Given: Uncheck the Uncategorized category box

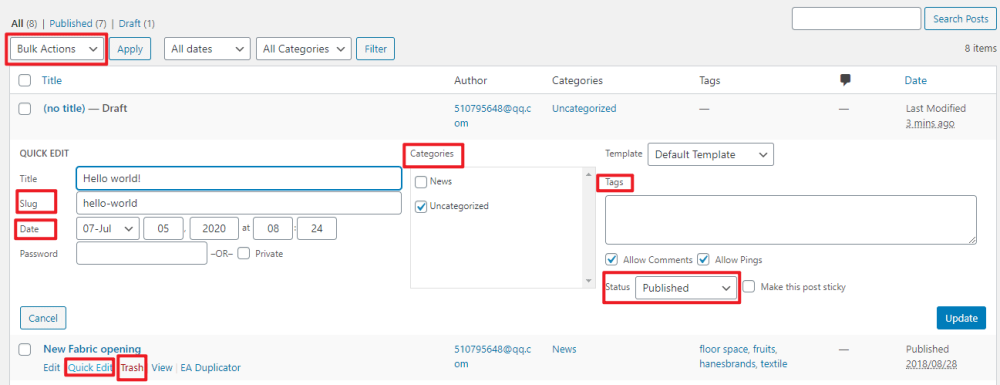Looking at the screenshot, I should pyautogui.click(x=421, y=206).
